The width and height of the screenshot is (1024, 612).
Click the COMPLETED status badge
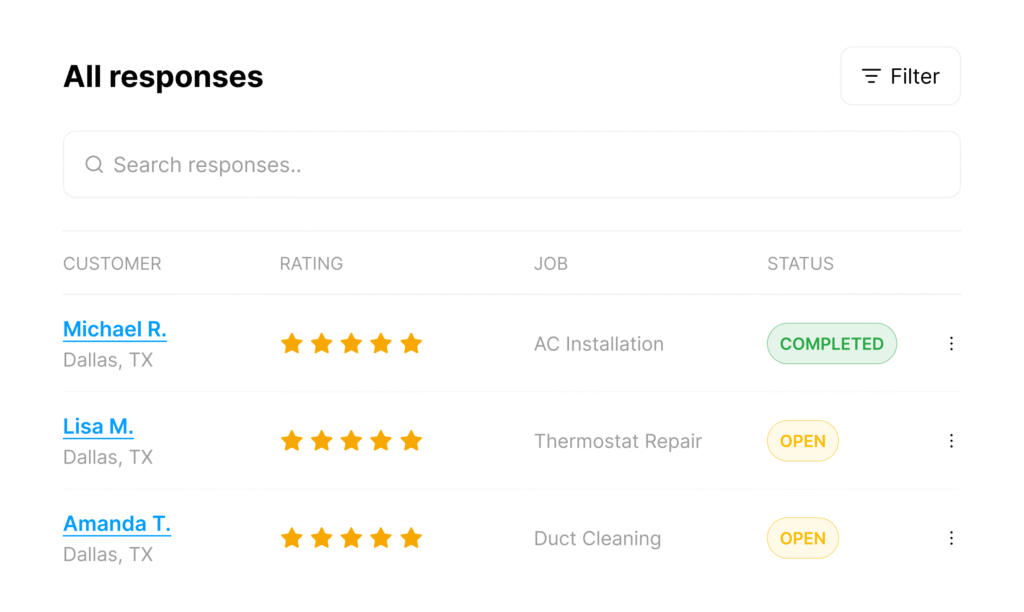(x=831, y=344)
